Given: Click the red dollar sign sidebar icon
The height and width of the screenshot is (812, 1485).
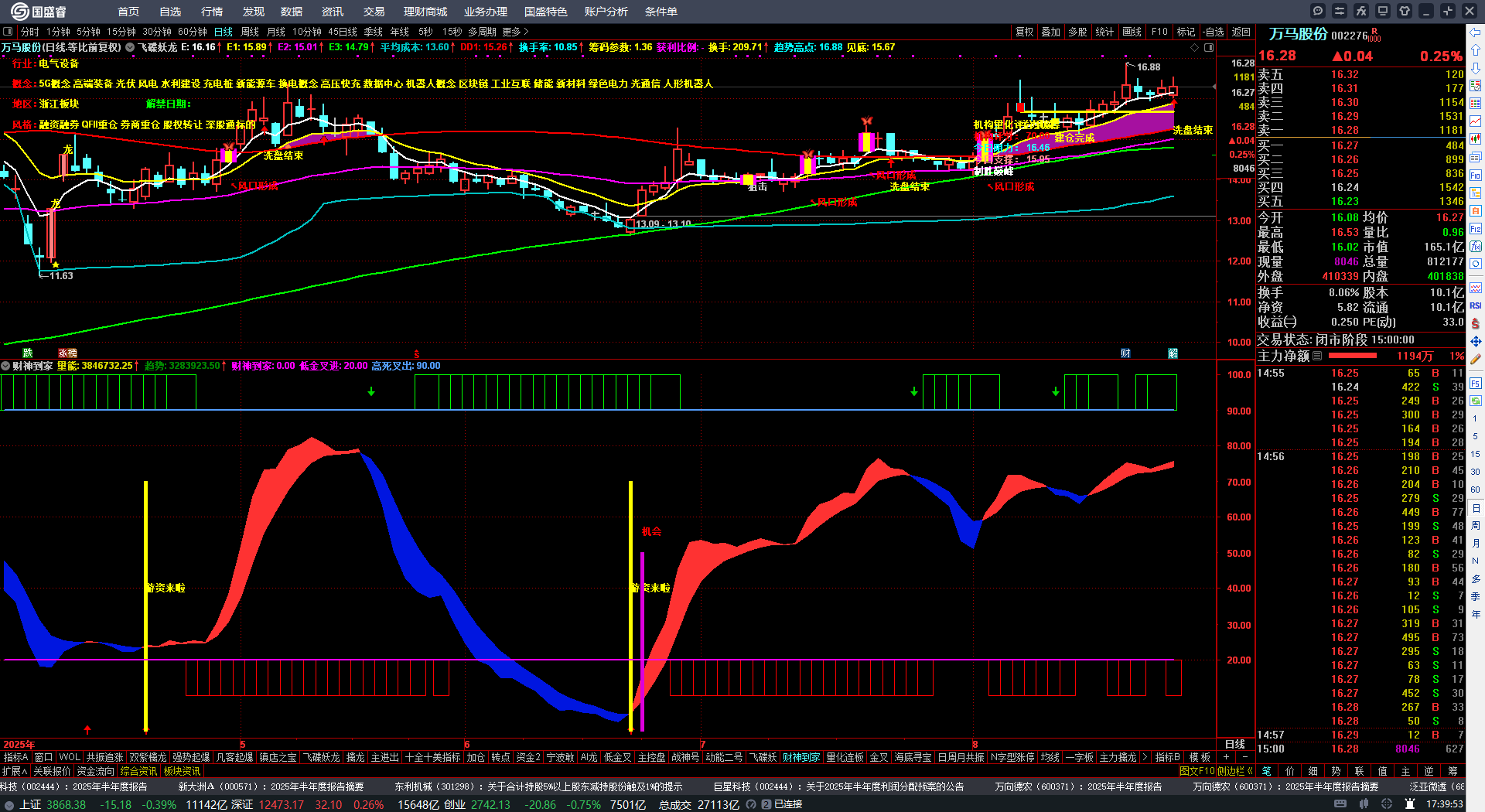Looking at the screenshot, I should pos(1476,323).
